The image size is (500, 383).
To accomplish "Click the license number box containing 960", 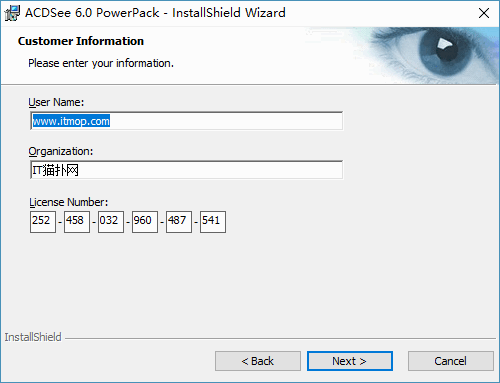I will coord(145,222).
